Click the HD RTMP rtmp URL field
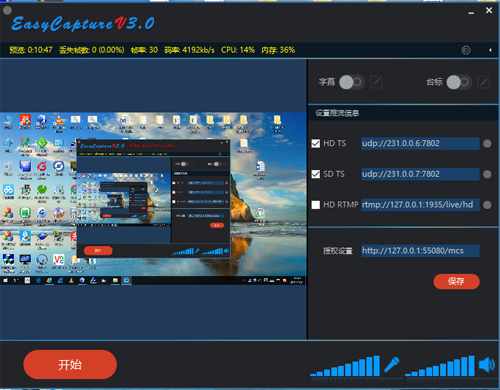Viewport: 500px width, 390px height. click(x=420, y=205)
